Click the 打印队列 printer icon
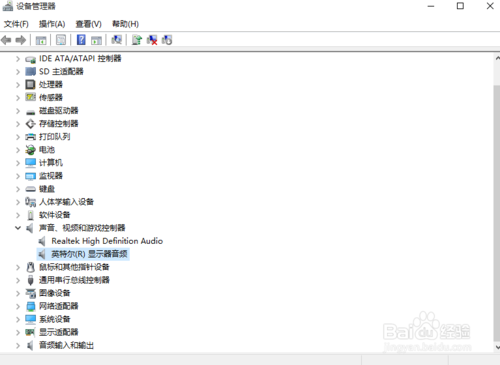500x365 pixels. pyautogui.click(x=31, y=137)
